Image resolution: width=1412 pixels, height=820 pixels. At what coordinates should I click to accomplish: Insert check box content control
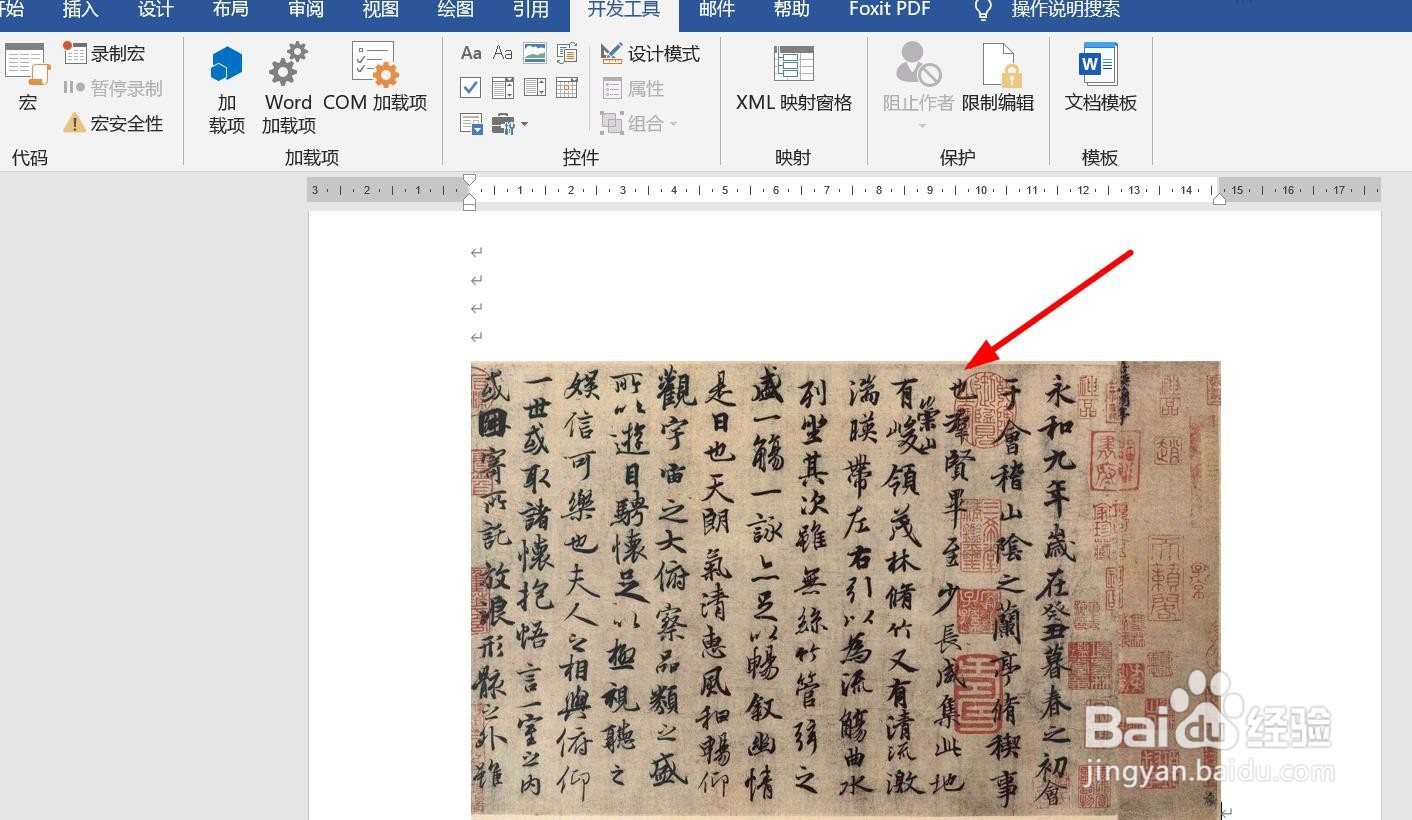coord(471,88)
